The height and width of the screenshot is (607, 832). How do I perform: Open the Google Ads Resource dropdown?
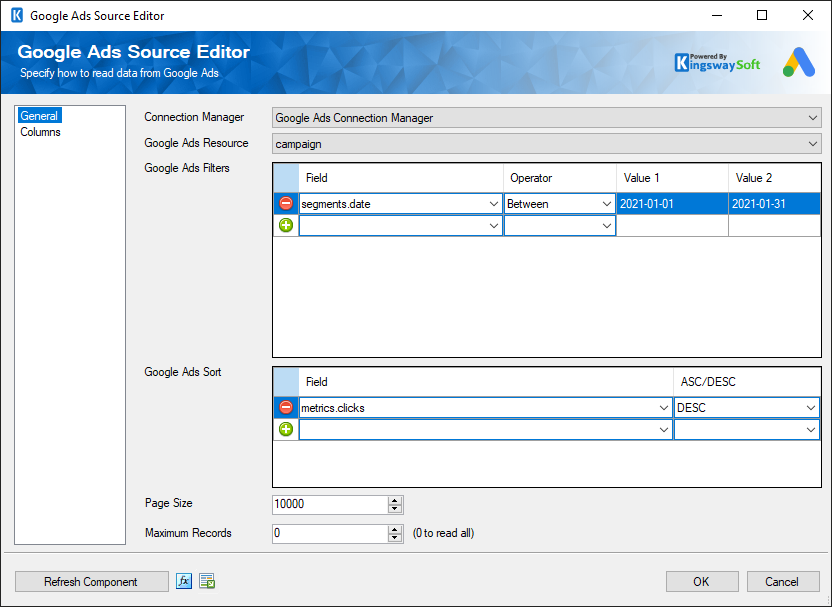812,144
